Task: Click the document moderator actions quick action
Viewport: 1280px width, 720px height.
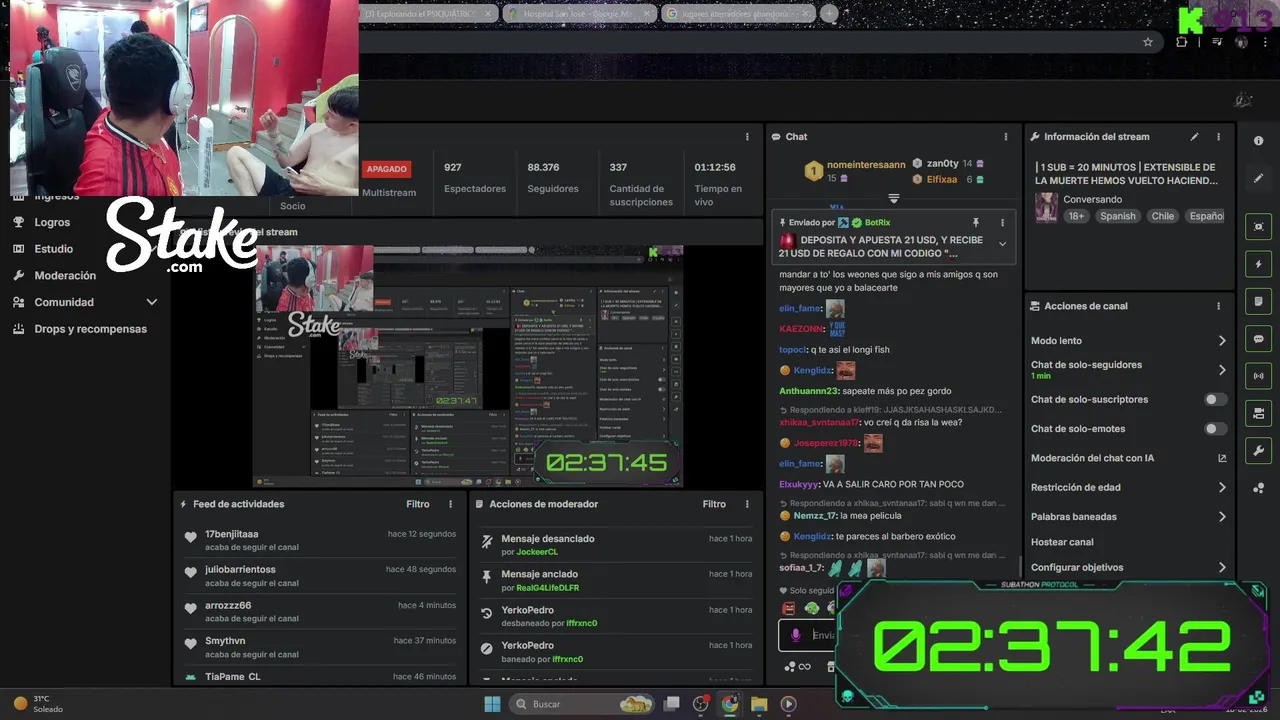Action: tap(1258, 302)
